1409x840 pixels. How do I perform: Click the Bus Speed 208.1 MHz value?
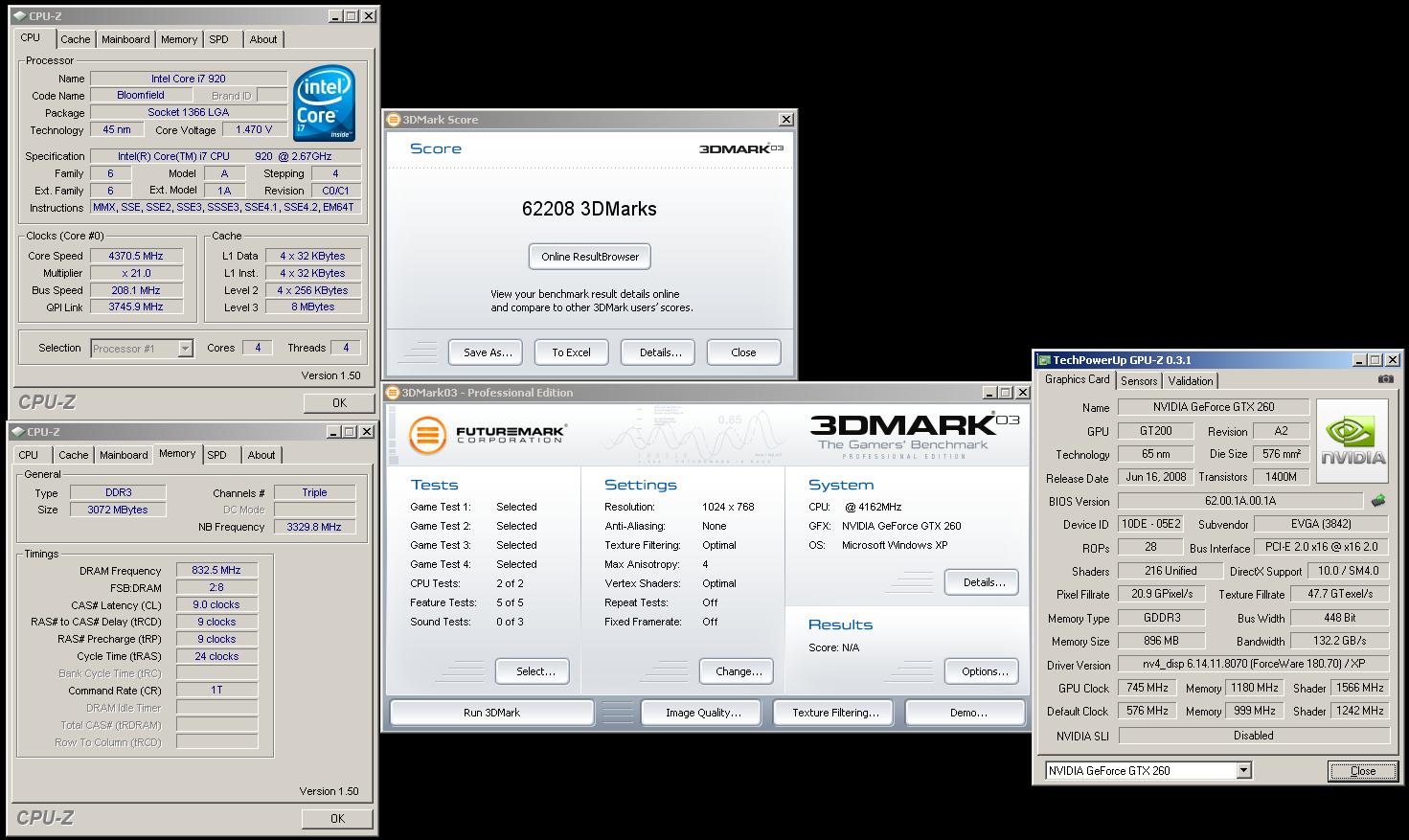pos(136,290)
